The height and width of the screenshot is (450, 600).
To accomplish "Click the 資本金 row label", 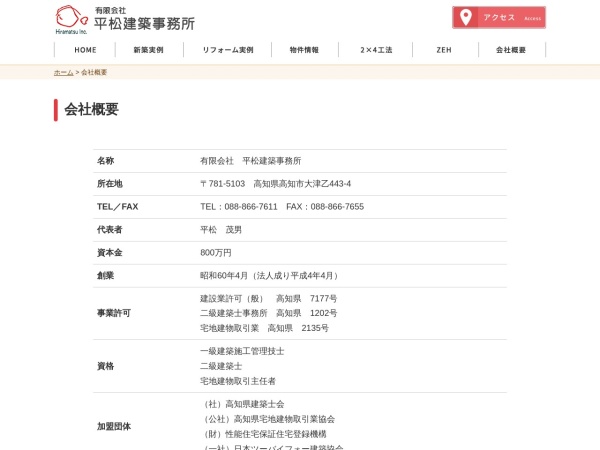I will 109,253.
